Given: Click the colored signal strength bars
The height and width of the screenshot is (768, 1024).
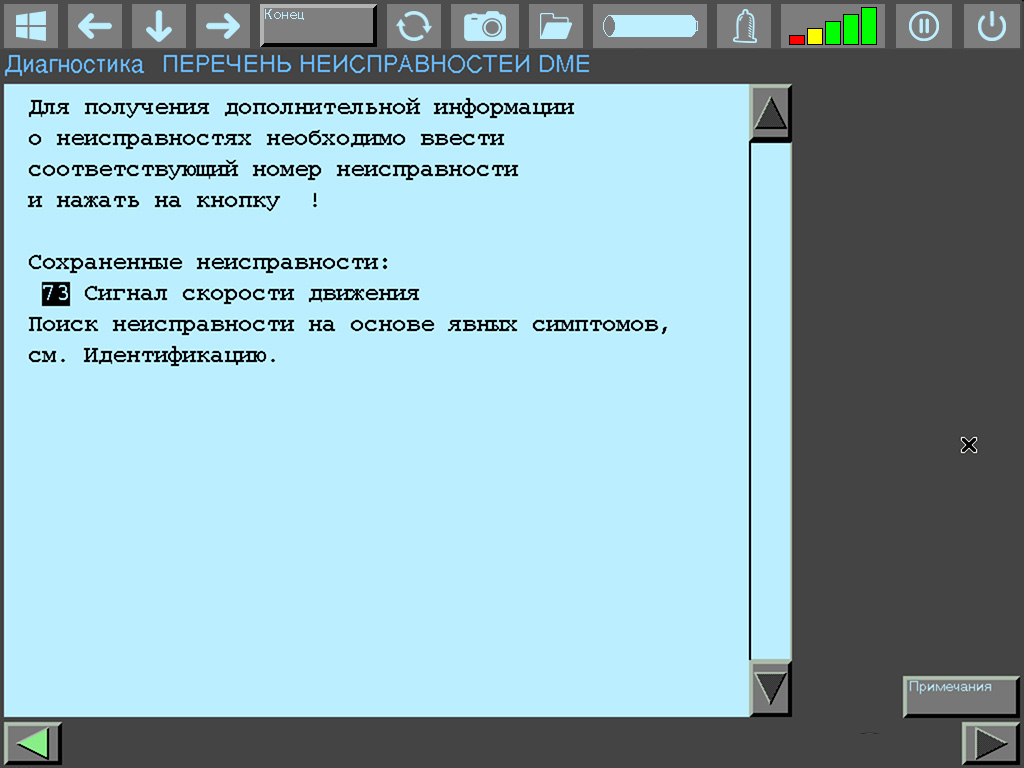Looking at the screenshot, I should pyautogui.click(x=833, y=26).
